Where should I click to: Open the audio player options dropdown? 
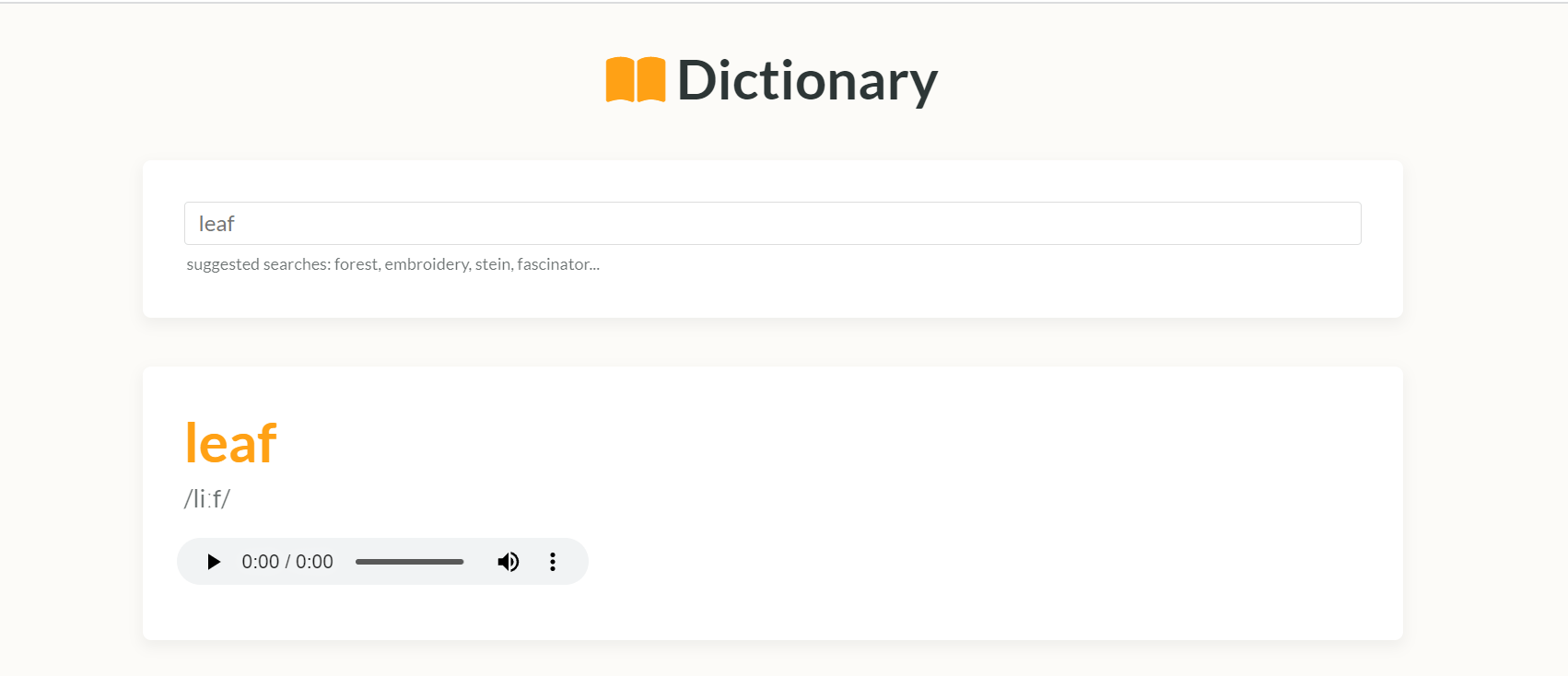click(553, 561)
